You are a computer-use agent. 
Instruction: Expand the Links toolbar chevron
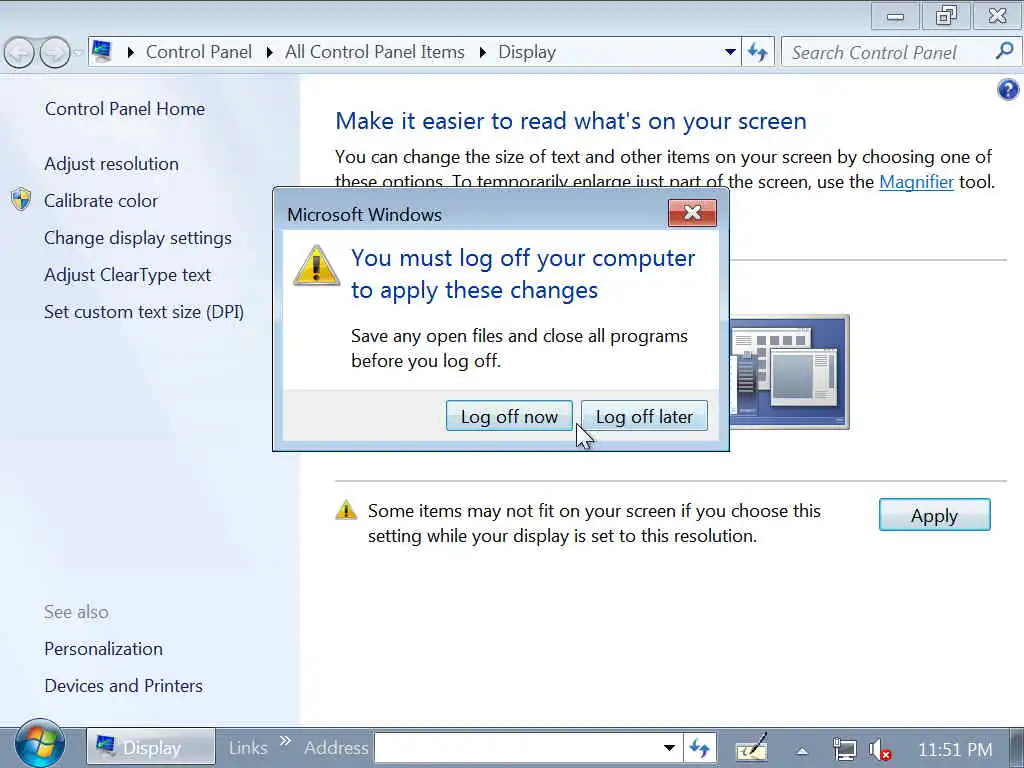pos(285,741)
